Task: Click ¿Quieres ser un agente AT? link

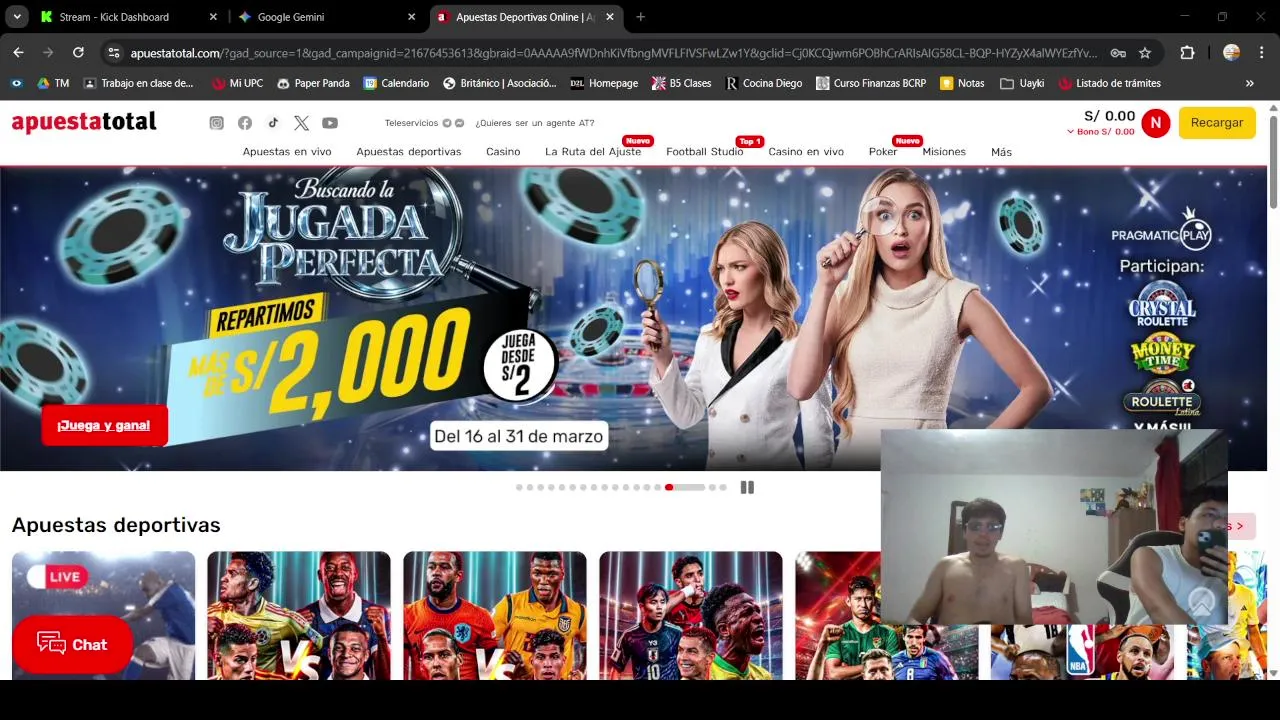Action: (535, 123)
